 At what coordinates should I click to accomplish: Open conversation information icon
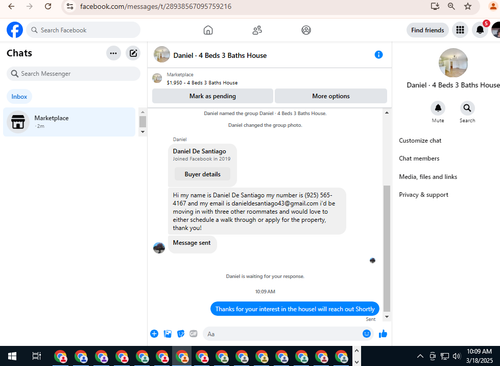[x=379, y=55]
